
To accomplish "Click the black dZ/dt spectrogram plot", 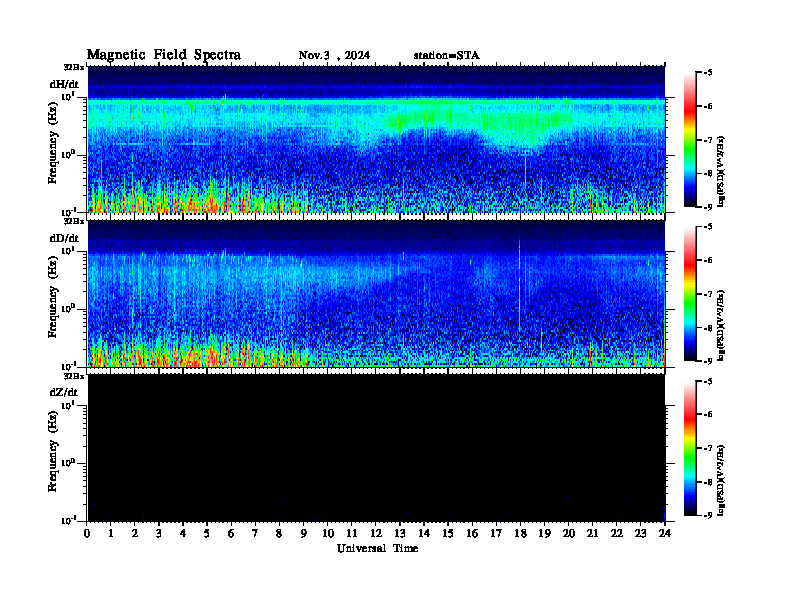I will 376,448.
